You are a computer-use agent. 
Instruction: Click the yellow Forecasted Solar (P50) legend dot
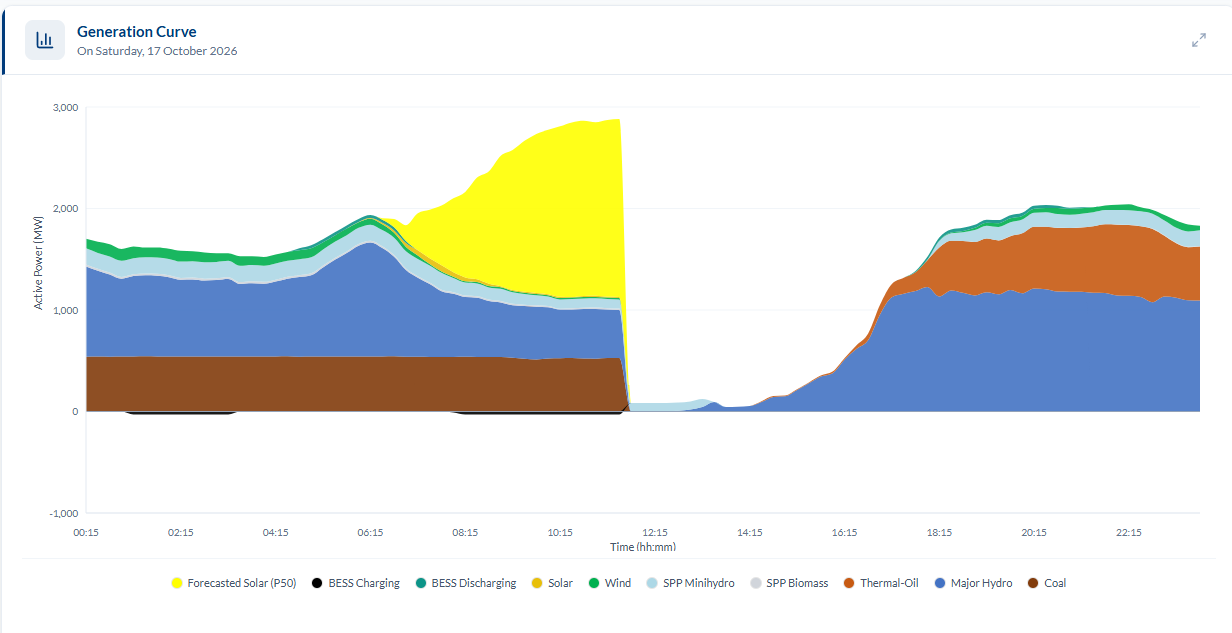coord(177,583)
